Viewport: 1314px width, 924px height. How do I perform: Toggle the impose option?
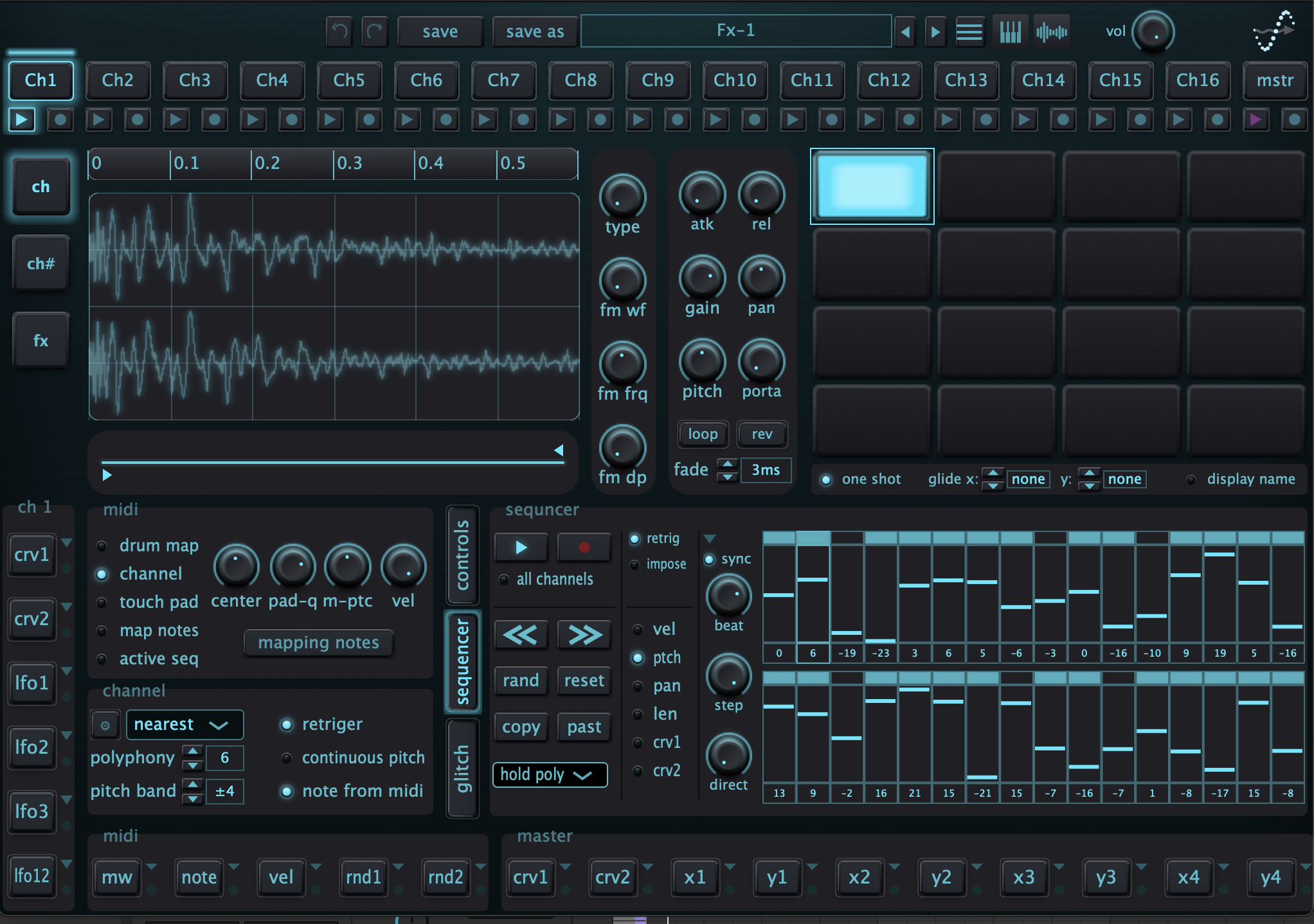click(x=634, y=564)
